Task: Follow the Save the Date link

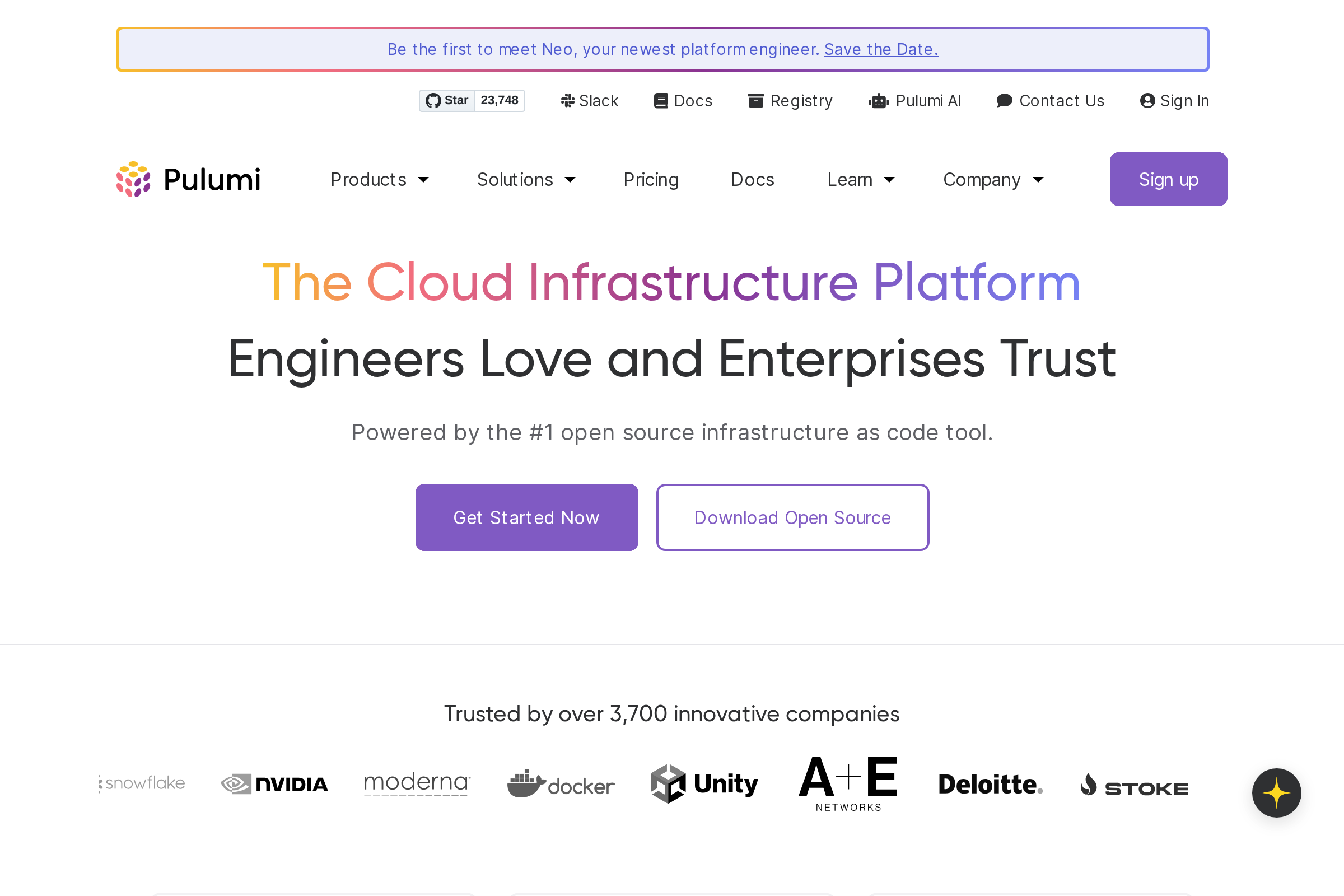Action: pyautogui.click(x=880, y=49)
